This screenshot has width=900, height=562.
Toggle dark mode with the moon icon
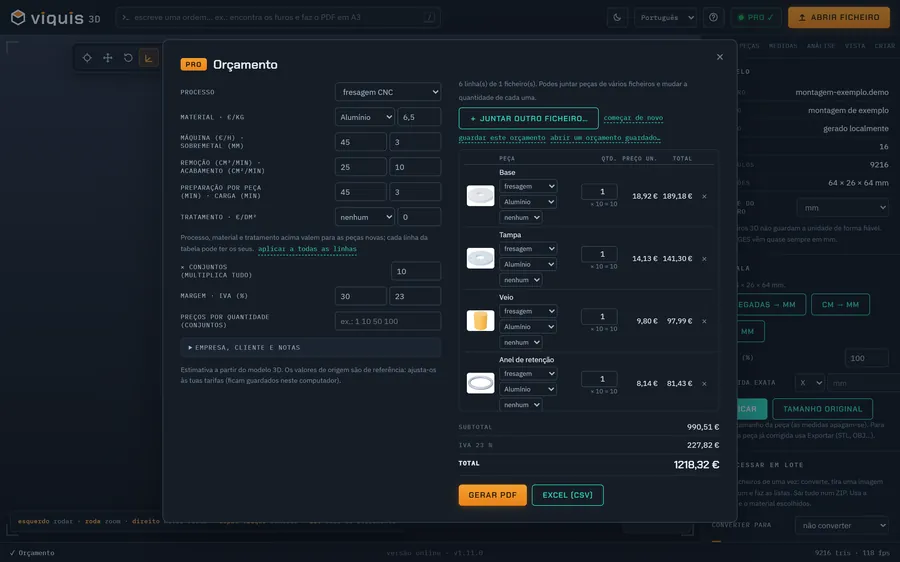(x=617, y=17)
